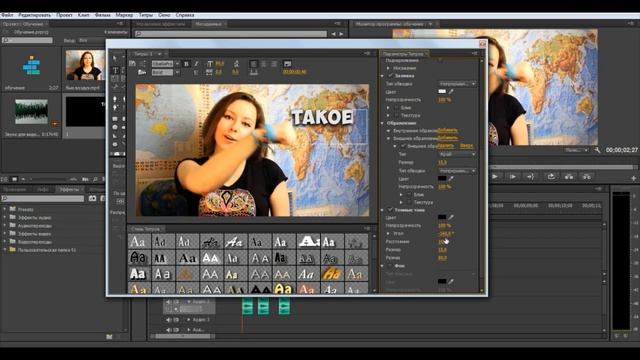Open the Редактировать menu
640x360 pixels.
(x=35, y=15)
